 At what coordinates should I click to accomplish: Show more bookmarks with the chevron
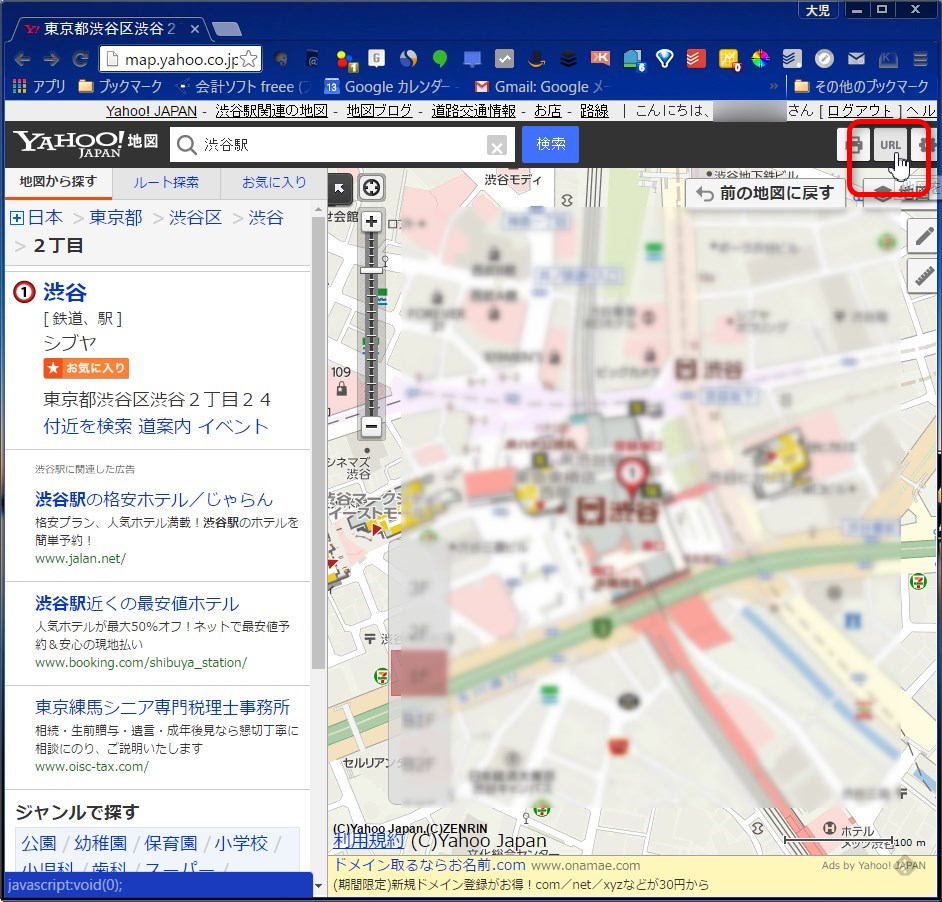click(774, 87)
